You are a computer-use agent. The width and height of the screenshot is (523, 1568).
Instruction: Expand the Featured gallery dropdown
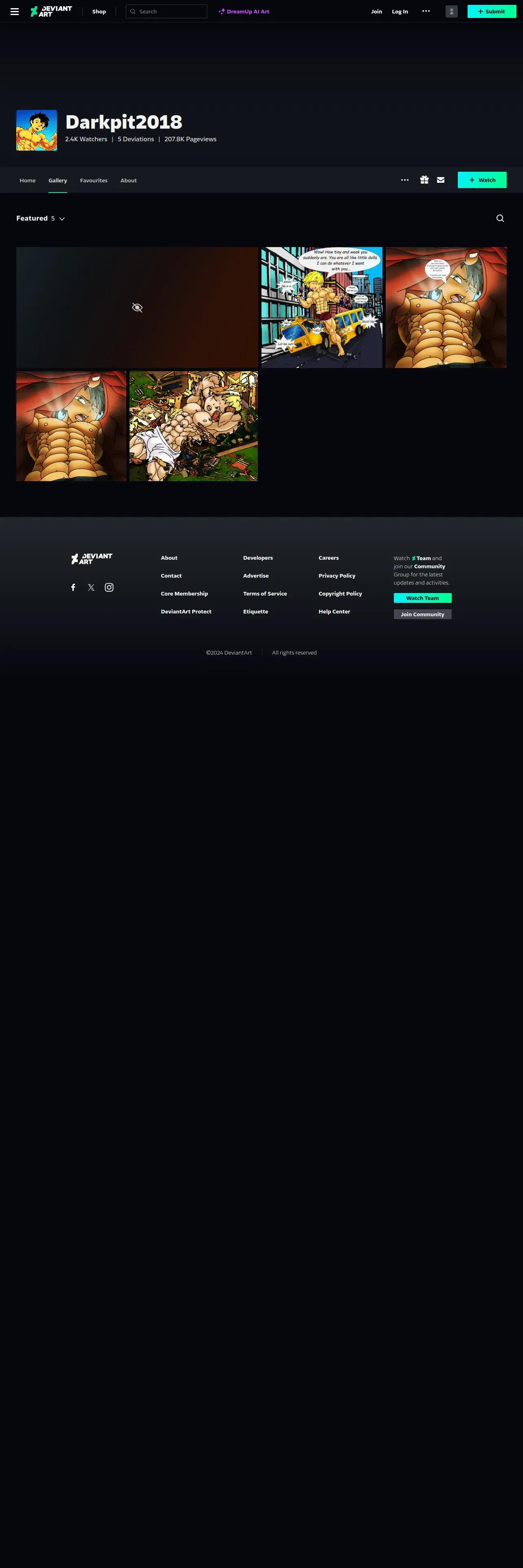41,219
